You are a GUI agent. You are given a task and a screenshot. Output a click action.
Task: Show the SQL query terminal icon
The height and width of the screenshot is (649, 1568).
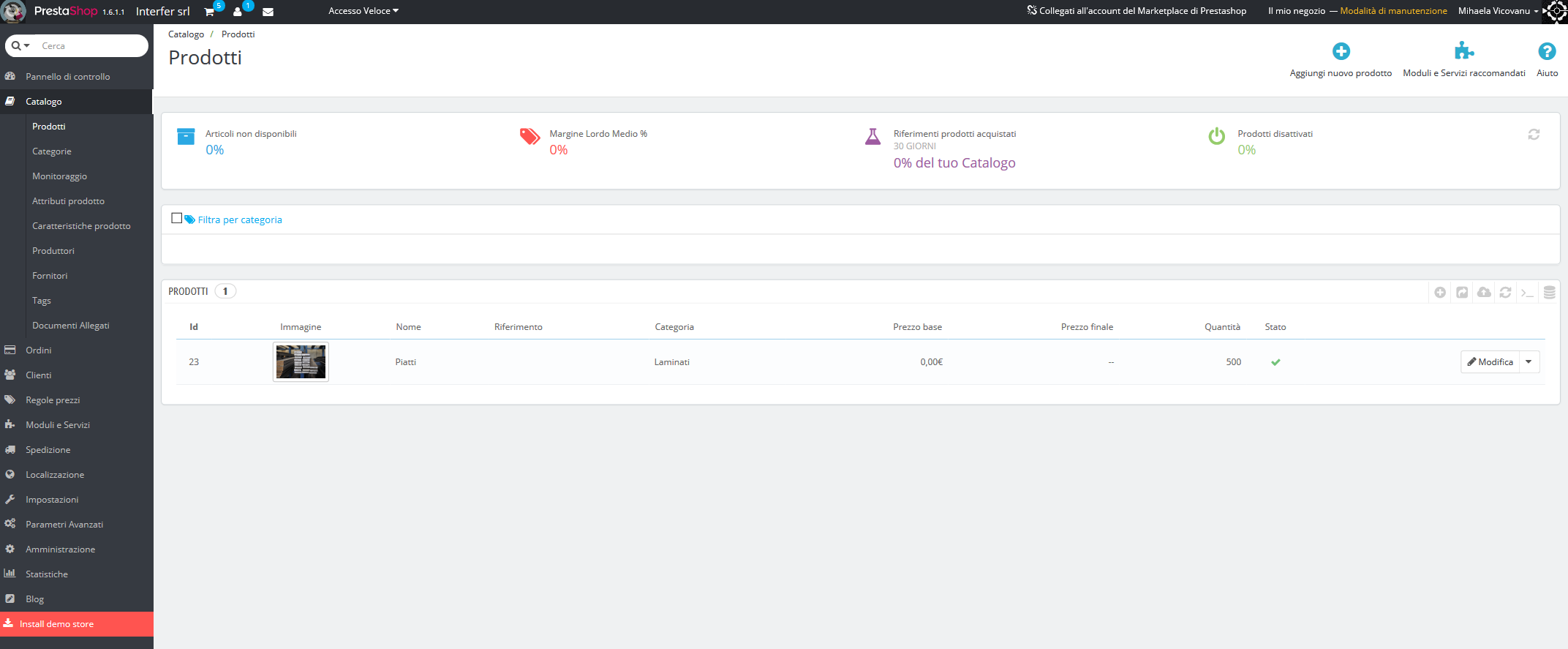click(1527, 293)
